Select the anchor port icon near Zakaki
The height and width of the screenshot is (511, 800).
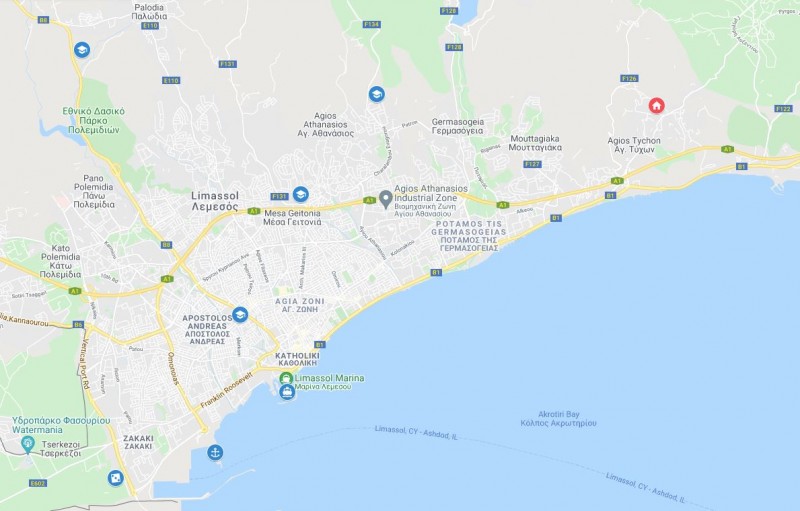tap(215, 452)
